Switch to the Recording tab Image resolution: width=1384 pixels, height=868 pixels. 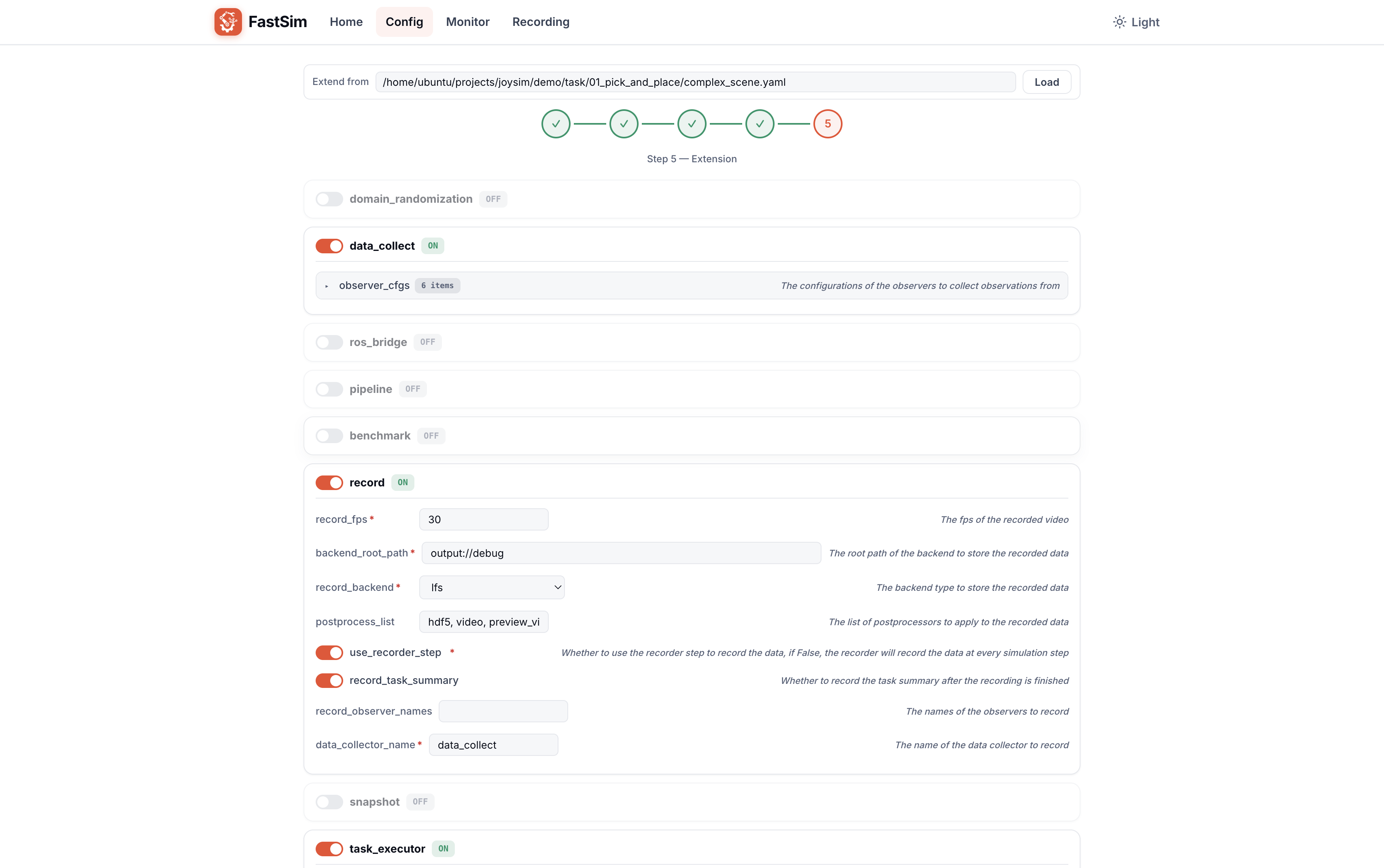(x=541, y=22)
